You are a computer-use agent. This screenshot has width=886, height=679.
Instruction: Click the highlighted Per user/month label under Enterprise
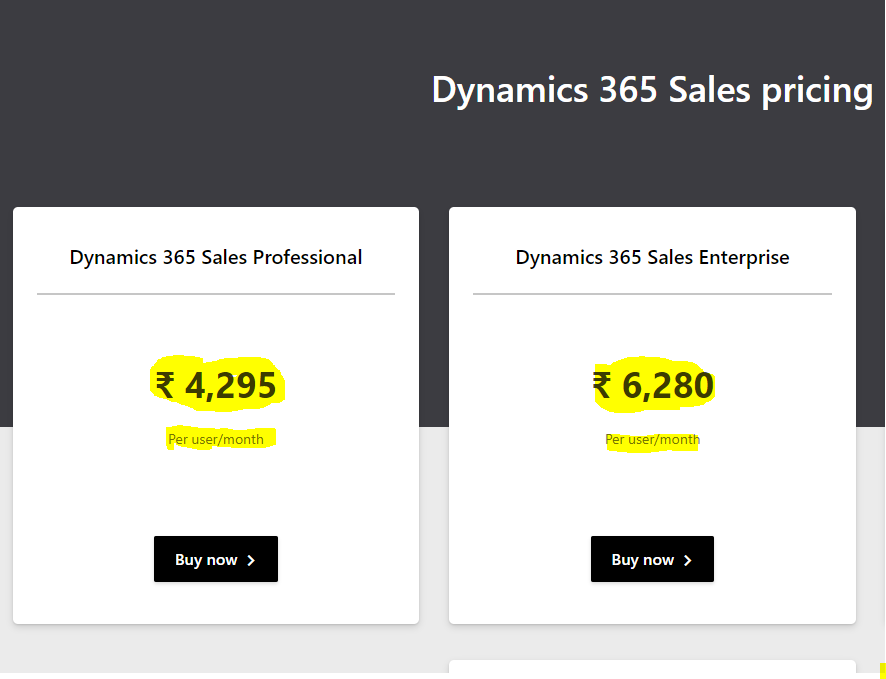pos(652,439)
